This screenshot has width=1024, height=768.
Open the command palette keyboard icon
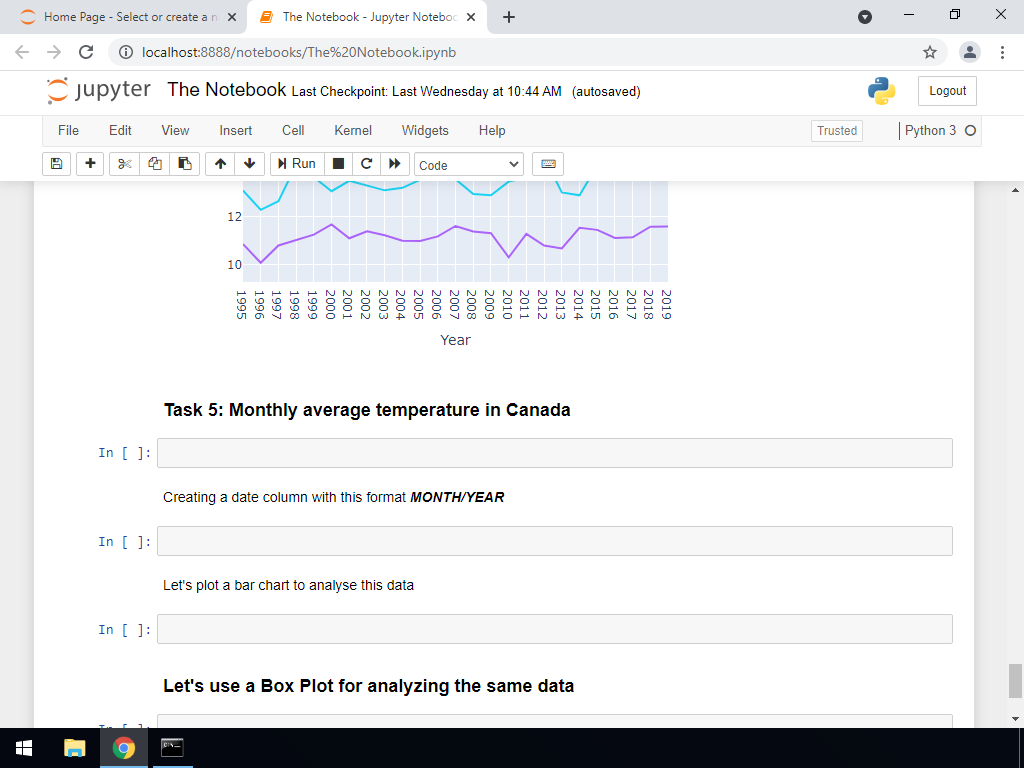pos(548,164)
